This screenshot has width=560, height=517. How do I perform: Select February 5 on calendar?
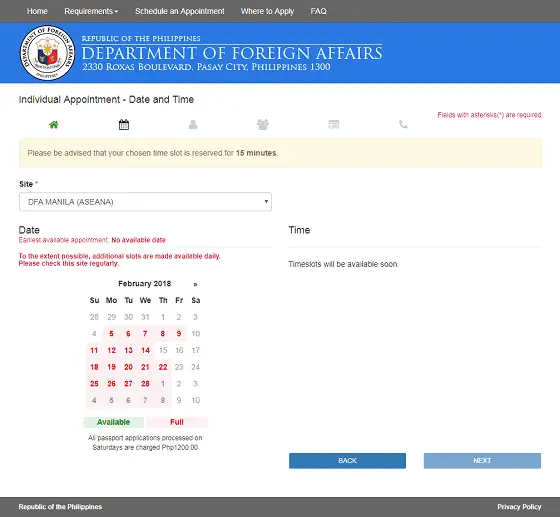click(x=111, y=333)
